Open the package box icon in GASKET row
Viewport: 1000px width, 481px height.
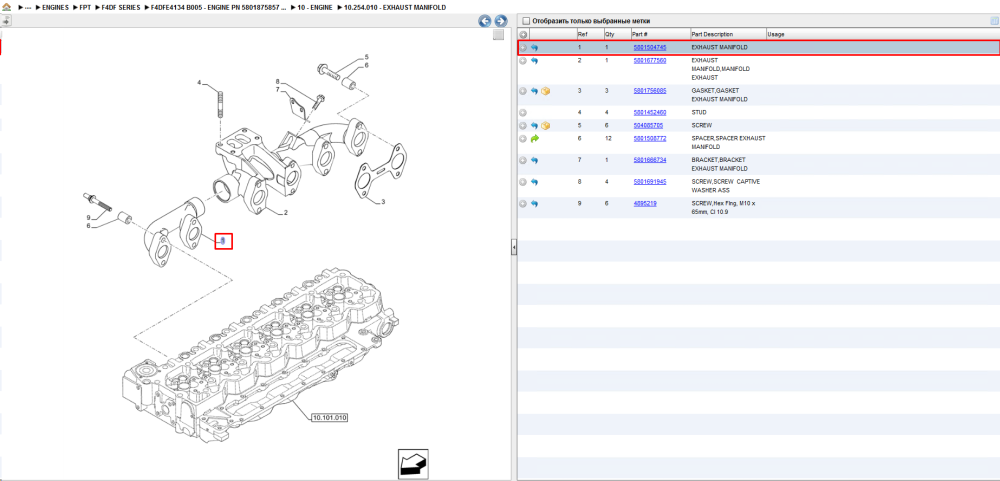pos(545,91)
